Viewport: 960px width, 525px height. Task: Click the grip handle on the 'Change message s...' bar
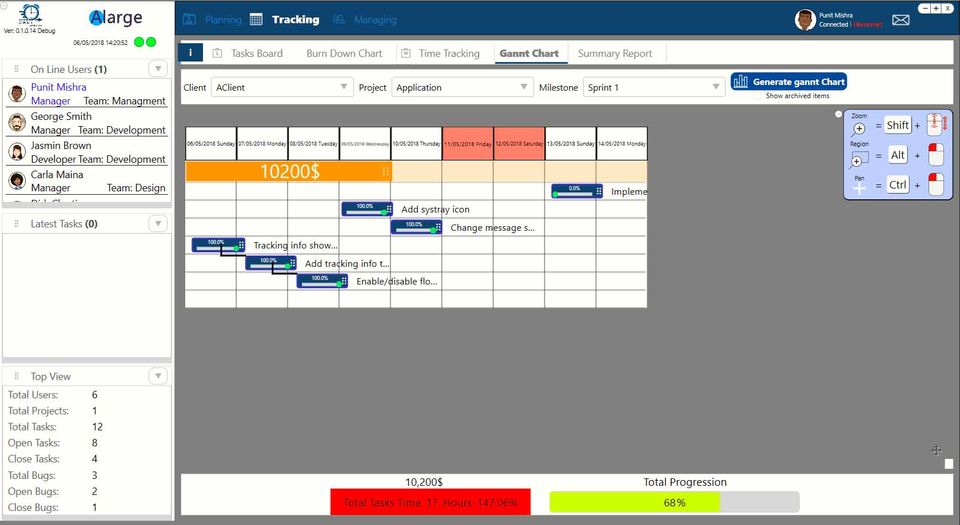tap(438, 227)
